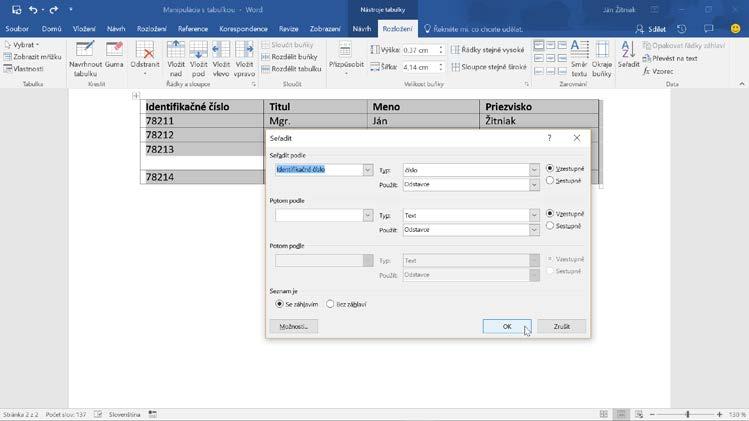Click Vložit nad insert above icon
This screenshot has width=749, height=421.
tap(176, 49)
